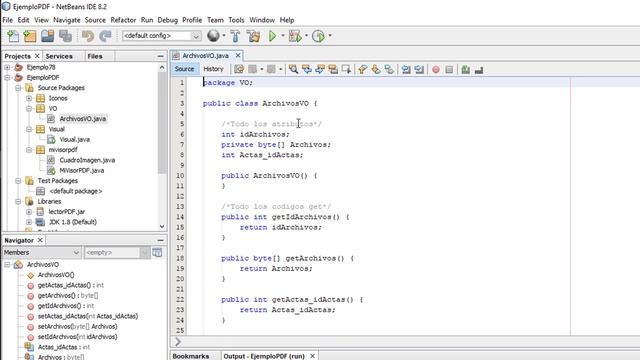Viewport: 640px width, 360px height.
Task: Click the globe browser icon
Action: (213, 36)
